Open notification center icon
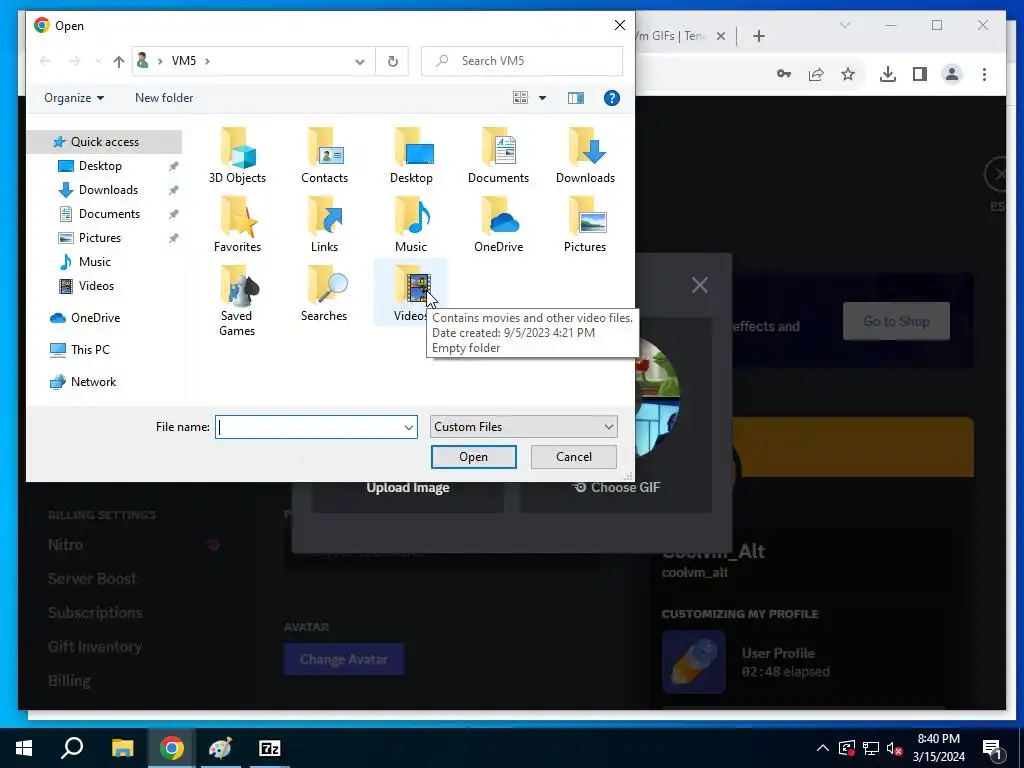This screenshot has height=768, width=1024. (993, 748)
